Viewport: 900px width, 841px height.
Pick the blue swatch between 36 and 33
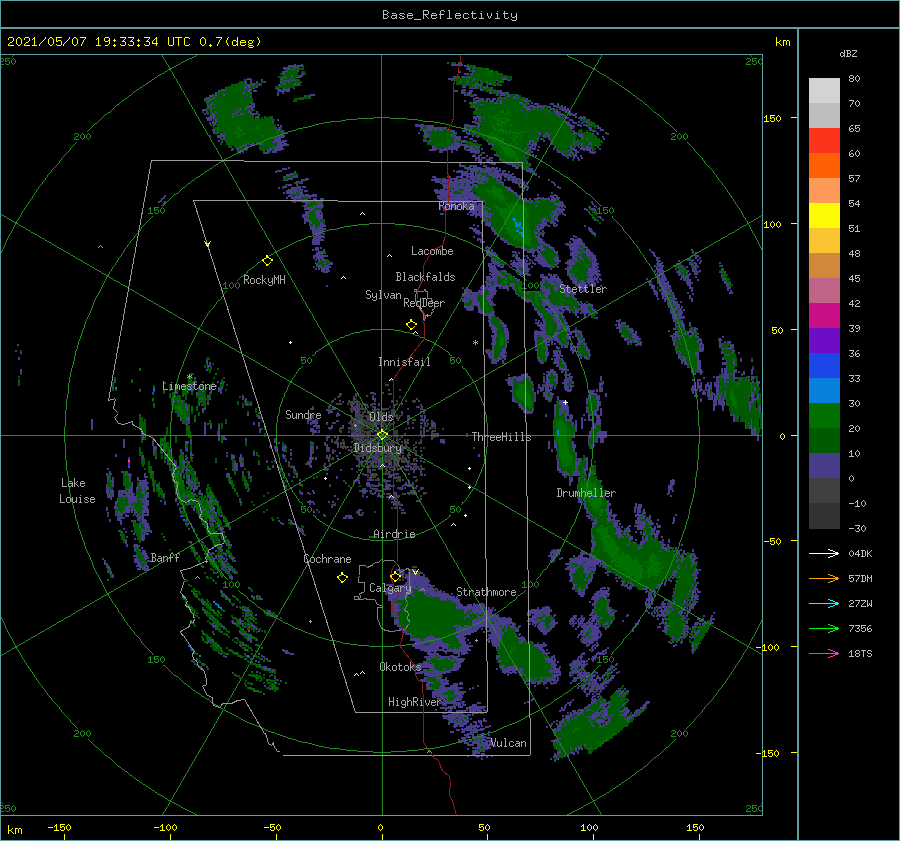click(x=824, y=366)
